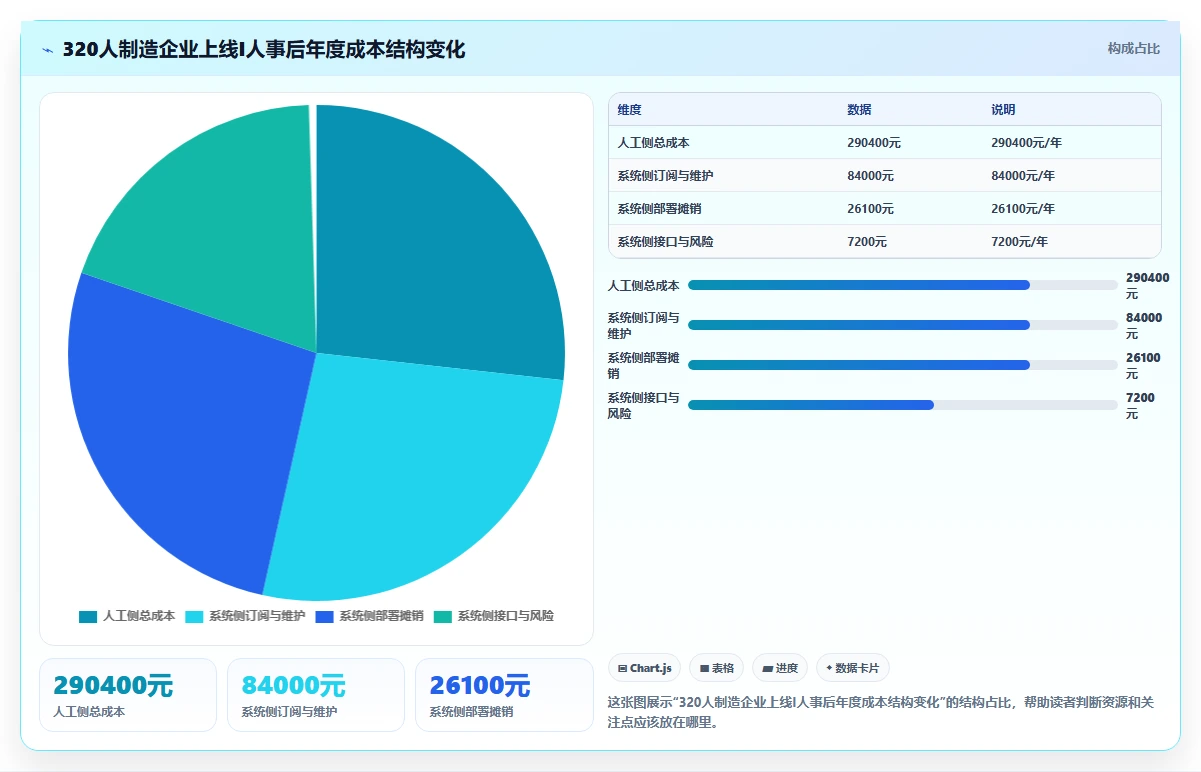Screen dimensions: 1201x772
Task: Open the 84000元 data card
Action: (x=316, y=695)
